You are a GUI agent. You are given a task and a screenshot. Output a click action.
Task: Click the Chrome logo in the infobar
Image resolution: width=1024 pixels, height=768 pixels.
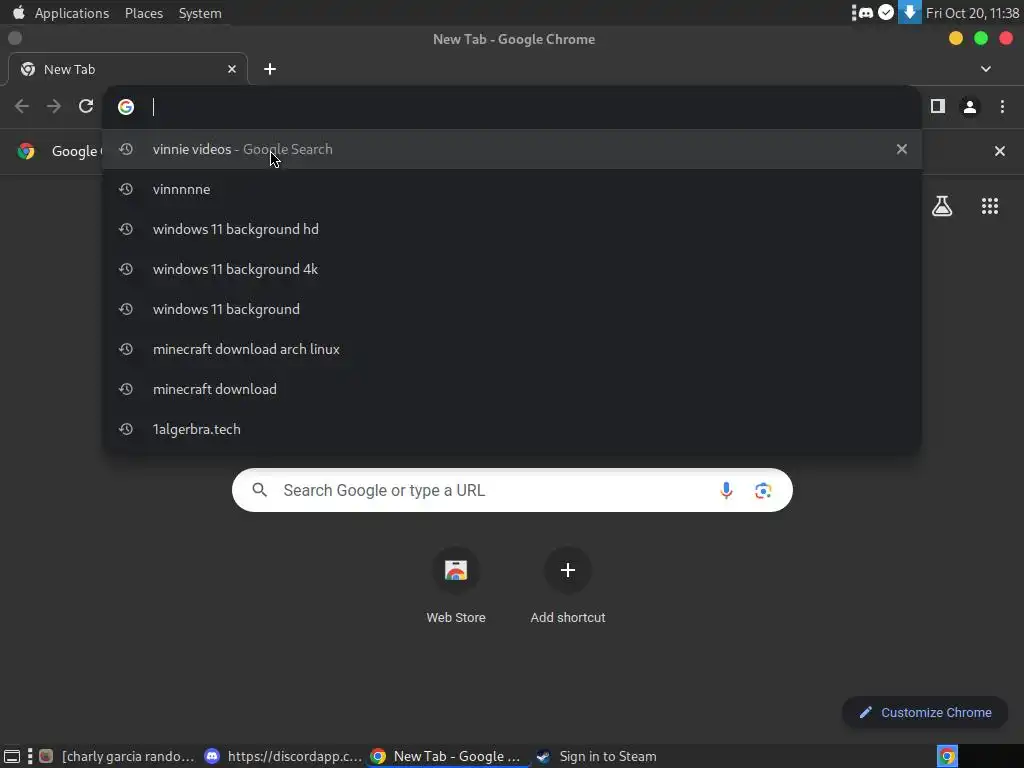[x=26, y=151]
